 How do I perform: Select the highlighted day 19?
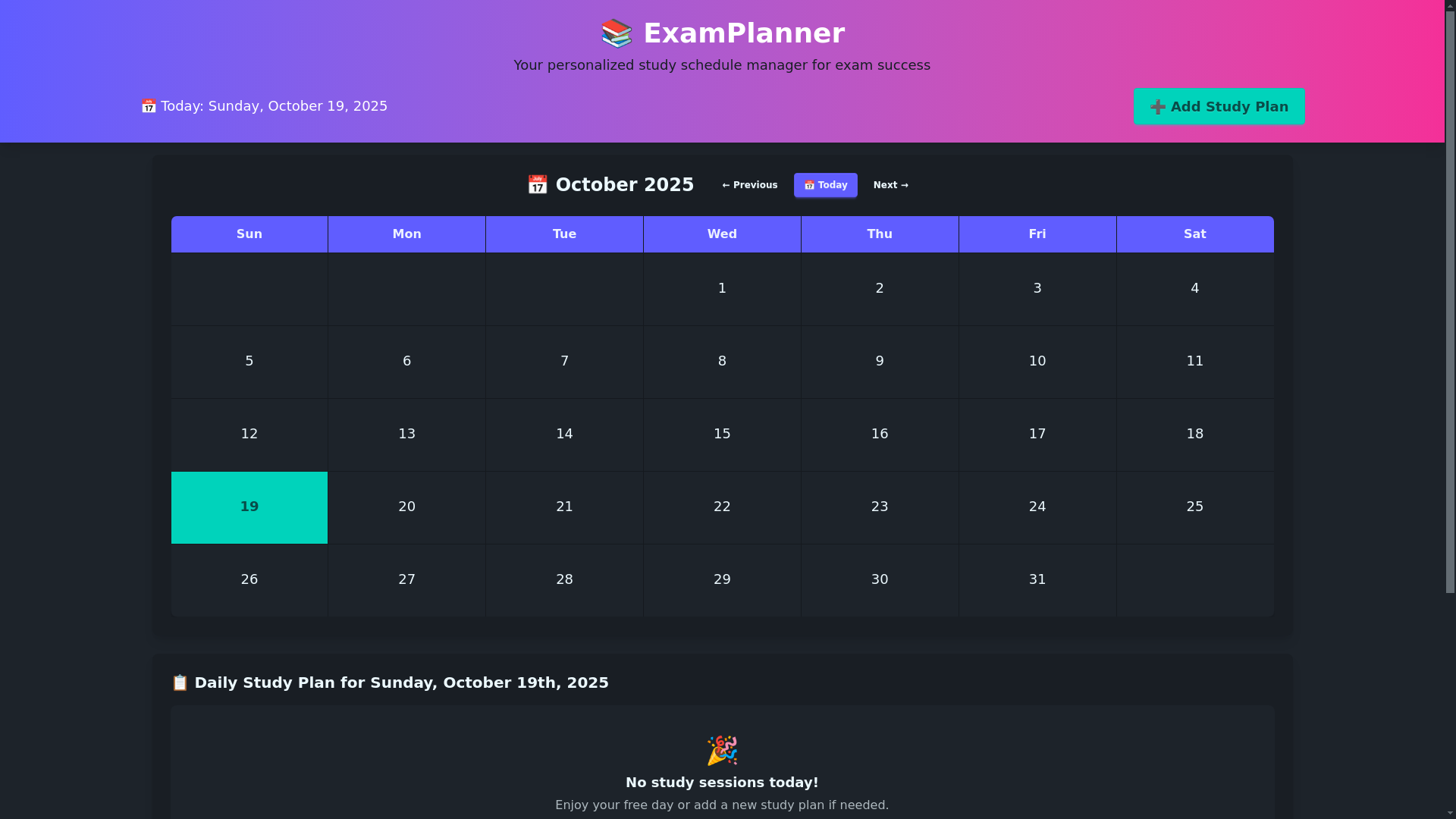pos(249,507)
